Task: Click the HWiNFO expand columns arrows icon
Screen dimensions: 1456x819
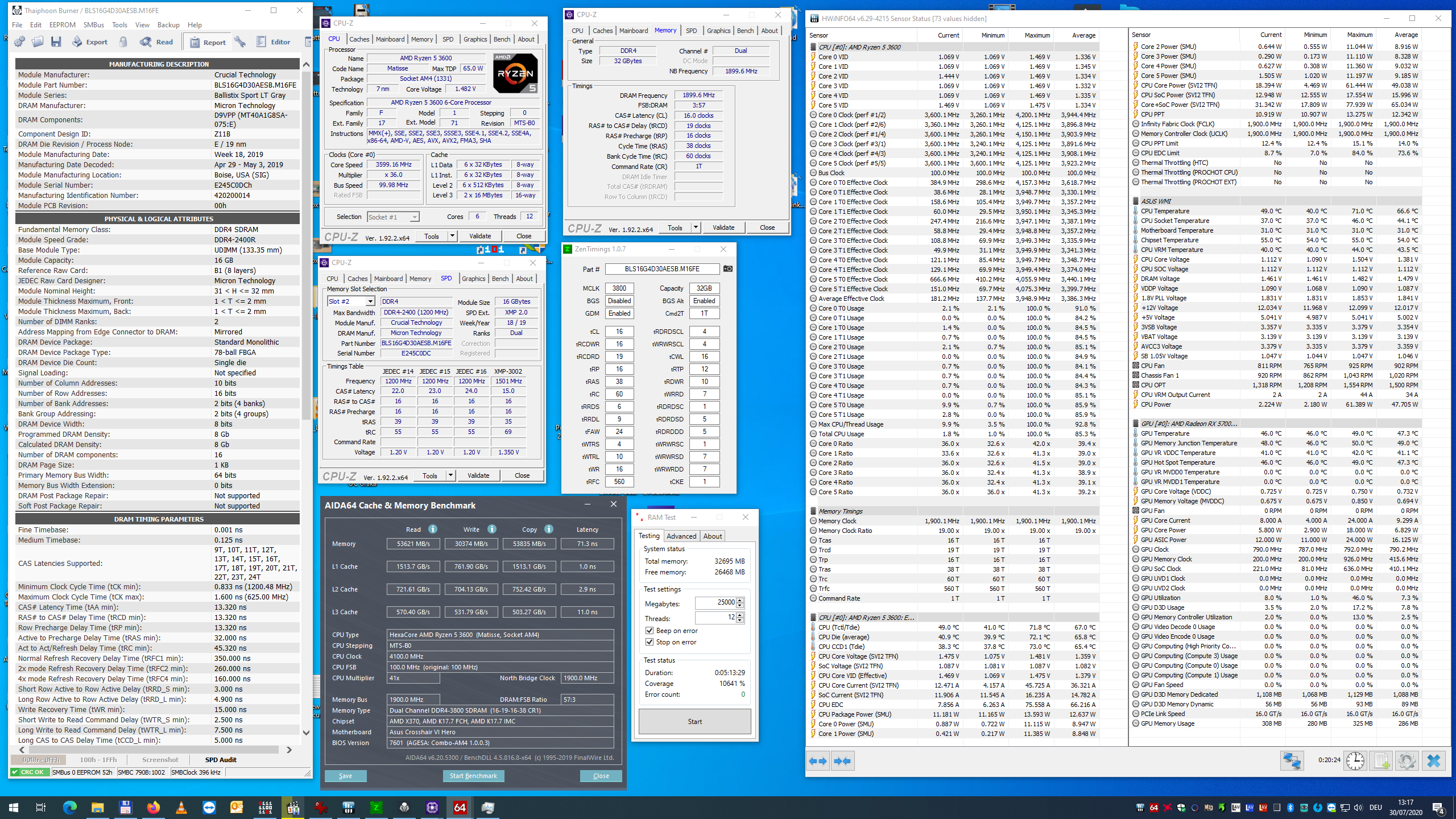Action: click(818, 761)
